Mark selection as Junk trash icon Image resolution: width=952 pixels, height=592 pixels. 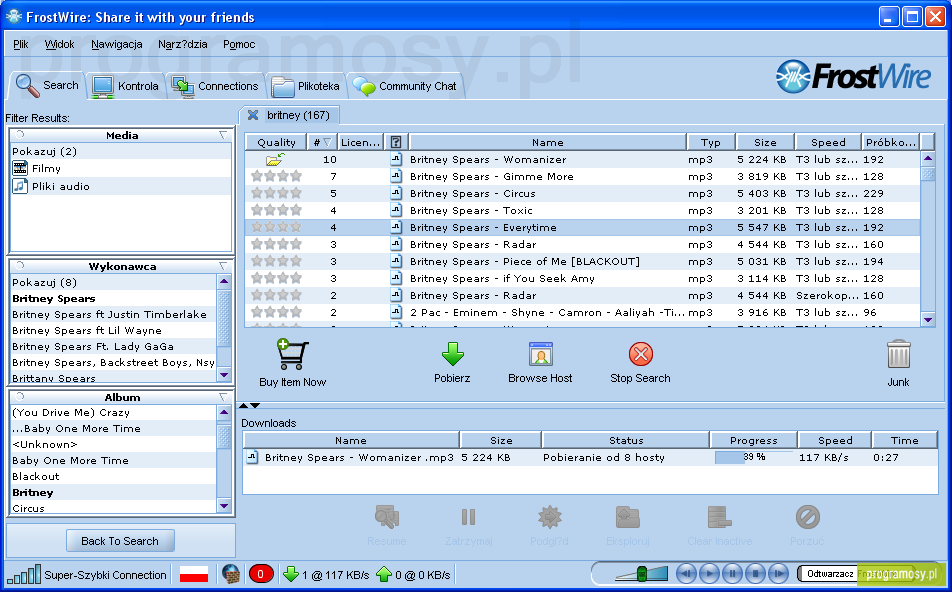[x=899, y=354]
